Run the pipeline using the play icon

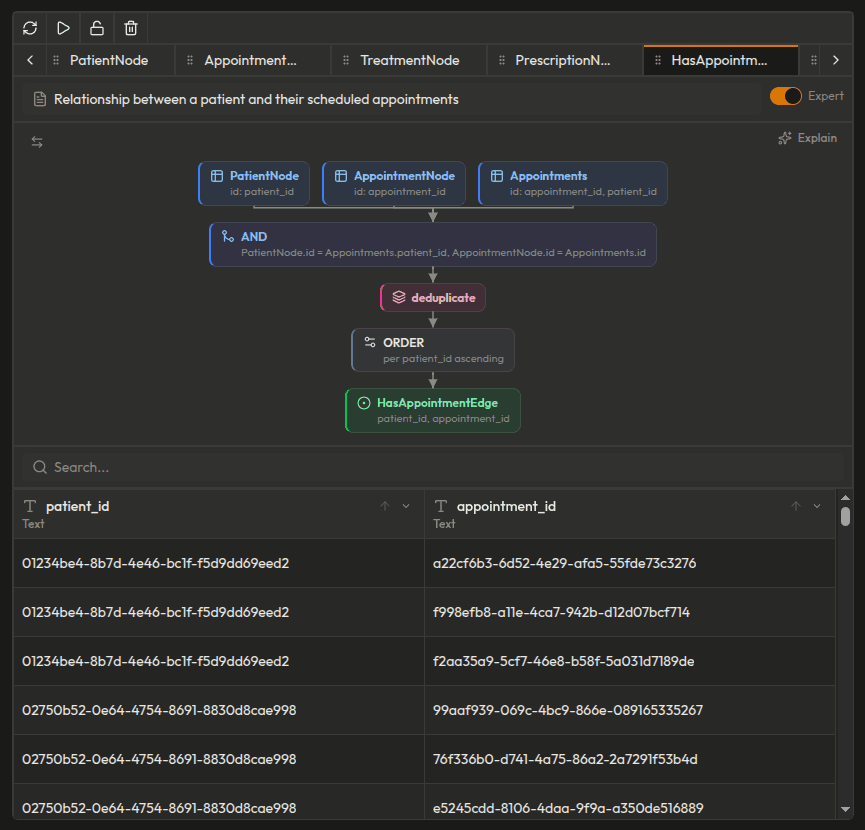[63, 27]
